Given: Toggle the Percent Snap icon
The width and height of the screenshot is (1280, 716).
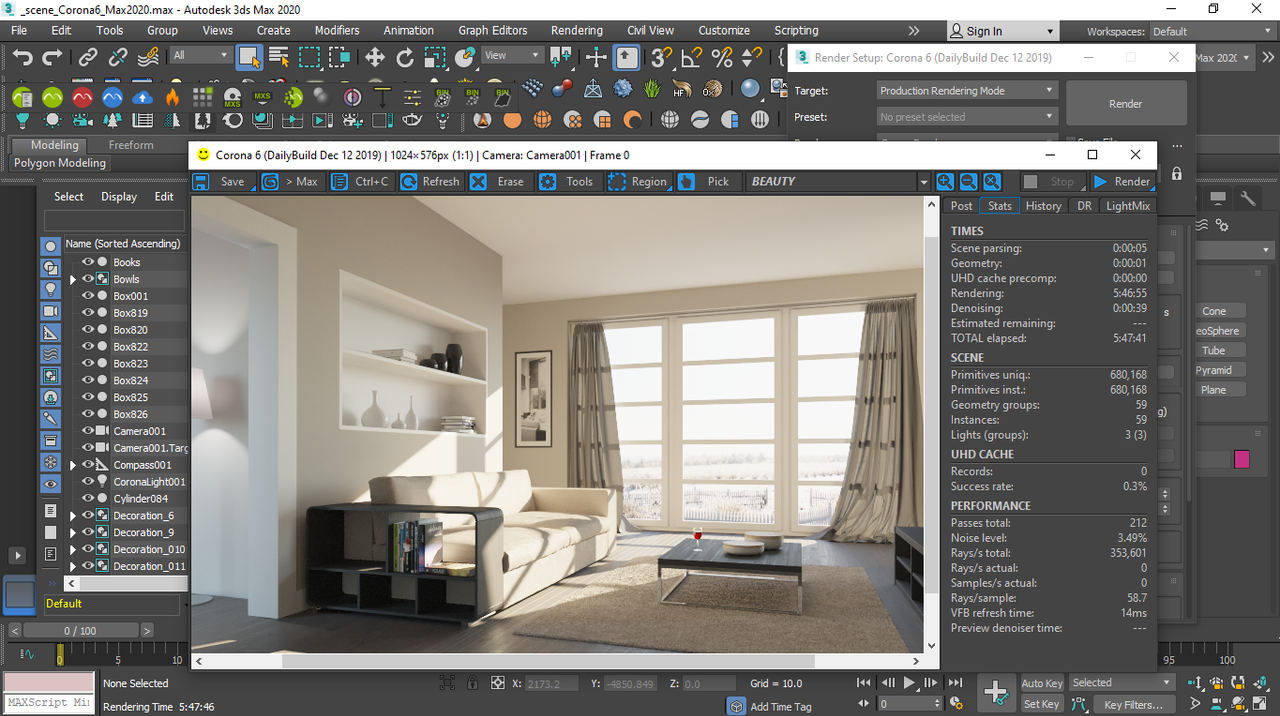Looking at the screenshot, I should pos(720,57).
